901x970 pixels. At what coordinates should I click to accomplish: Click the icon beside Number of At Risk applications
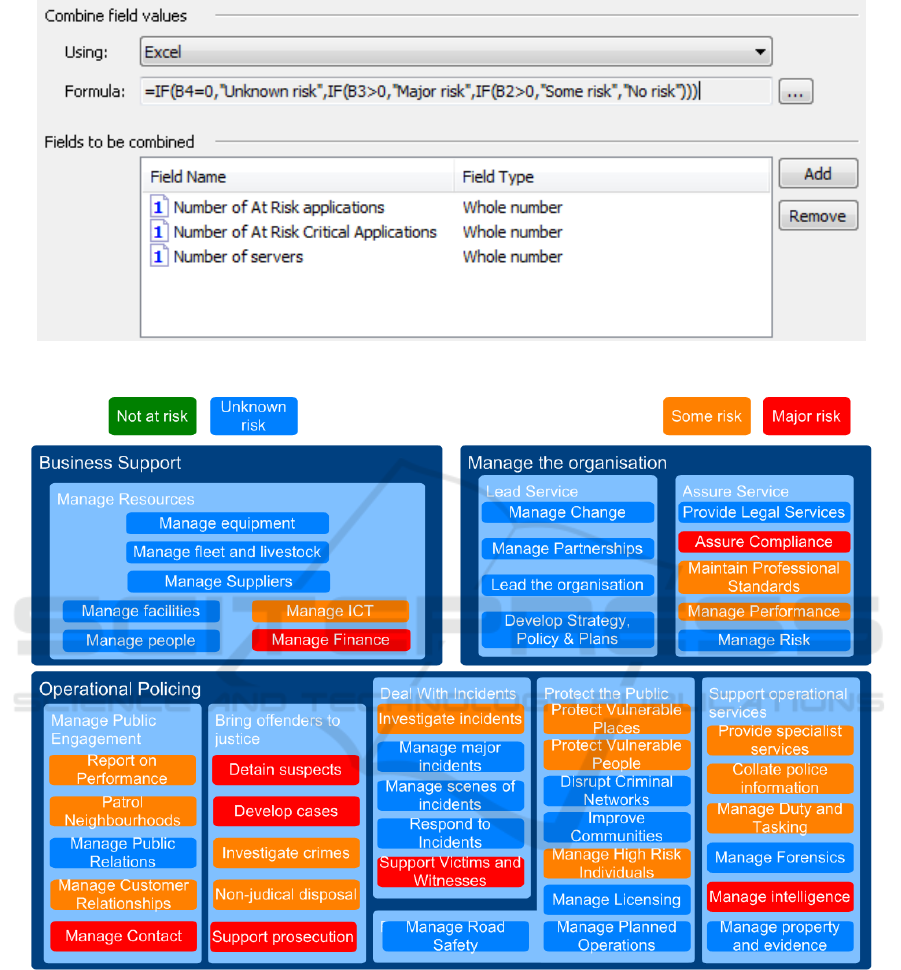159,208
